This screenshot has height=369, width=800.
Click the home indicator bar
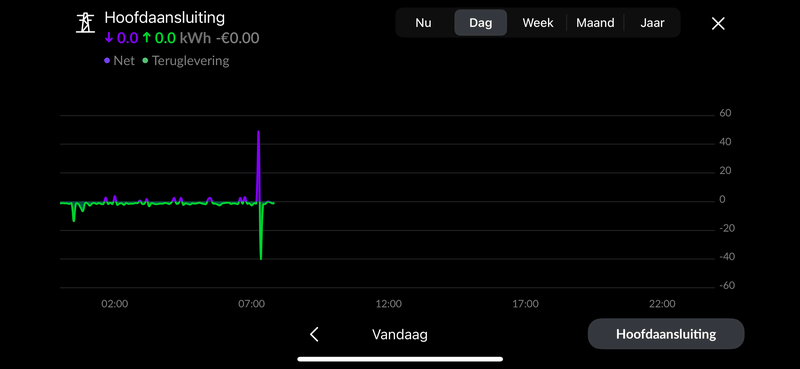point(400,359)
